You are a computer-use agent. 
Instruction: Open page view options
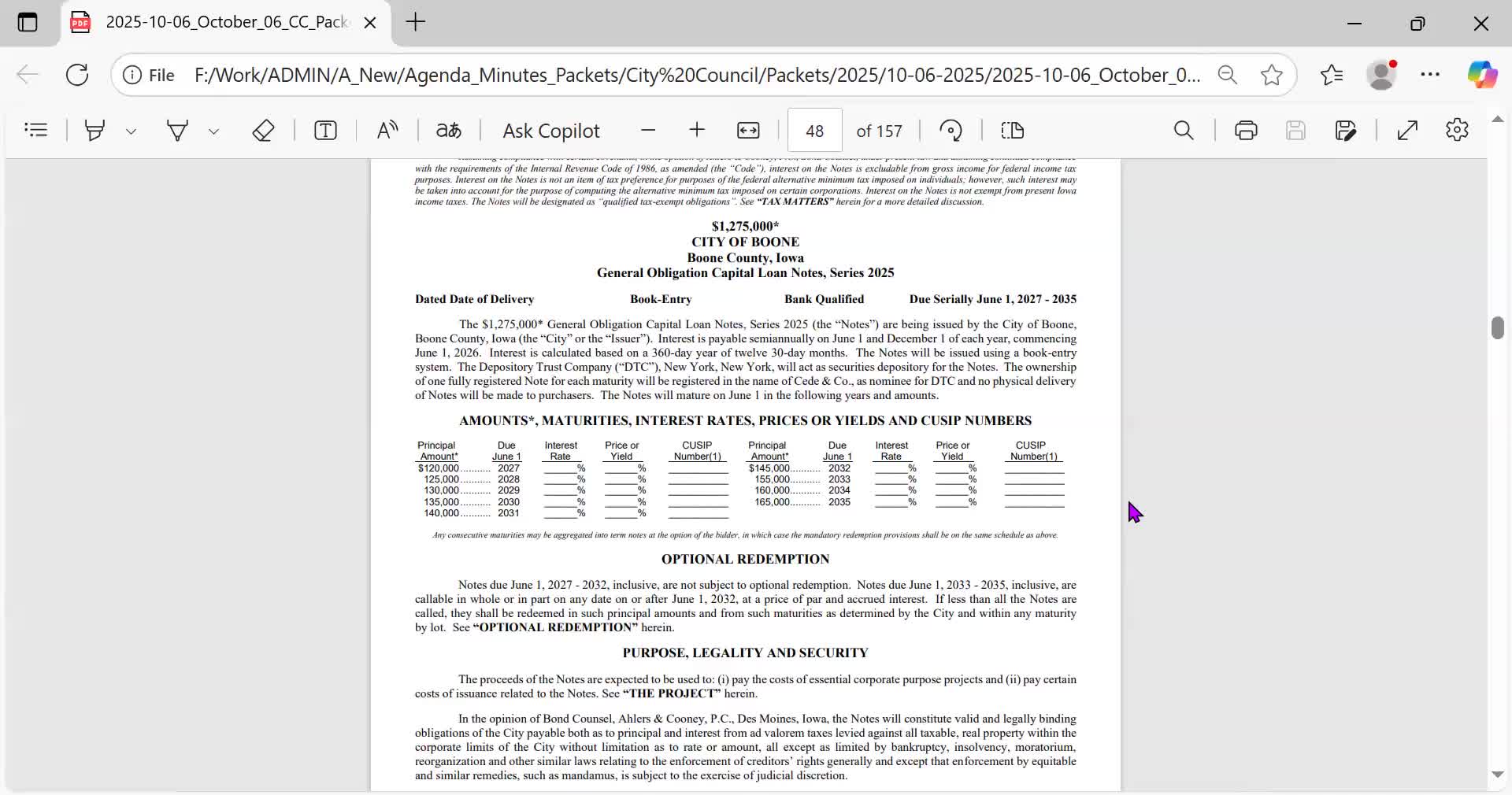[x=1012, y=130]
